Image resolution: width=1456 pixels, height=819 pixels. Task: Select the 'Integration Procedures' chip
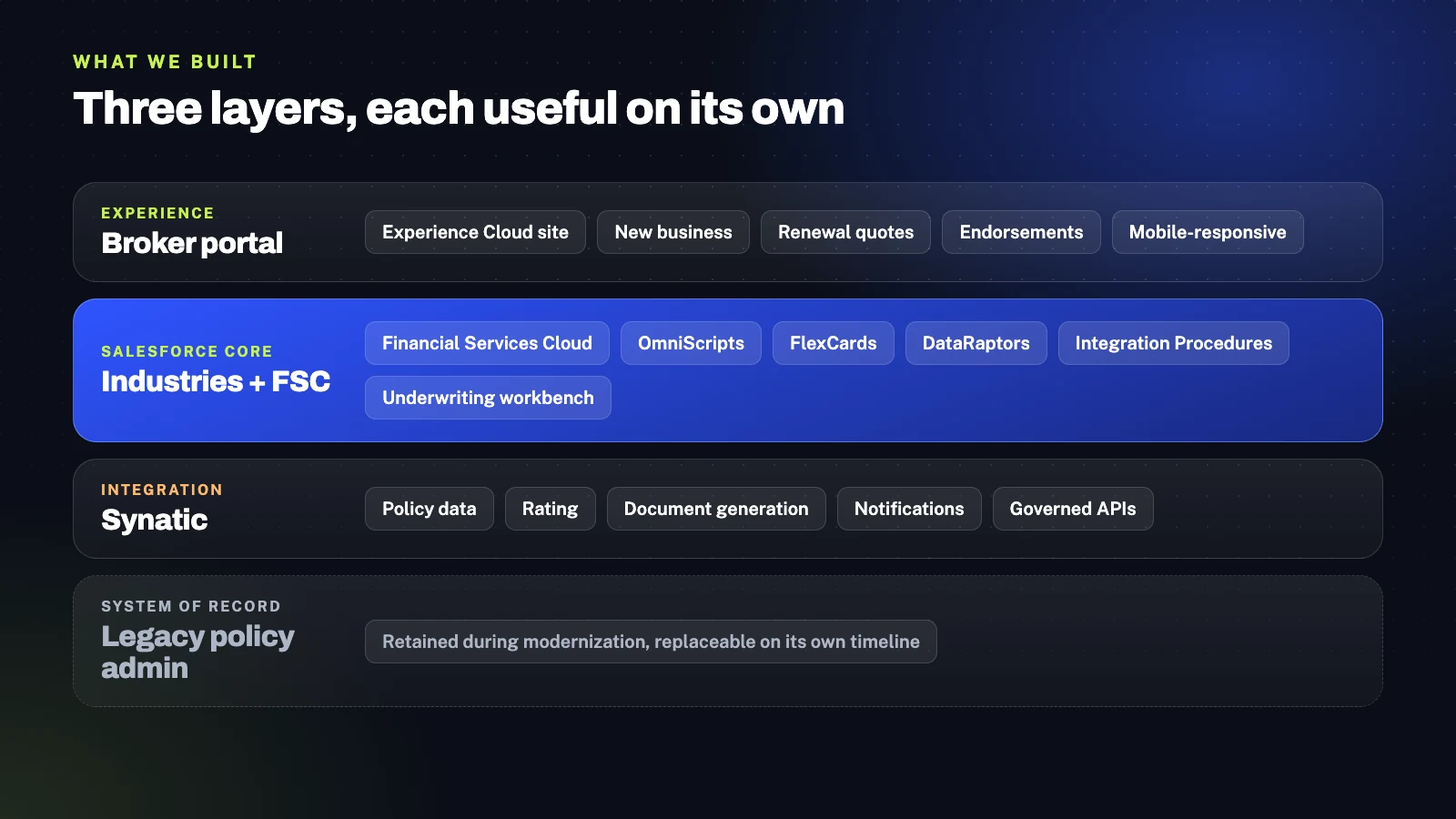pos(1174,343)
